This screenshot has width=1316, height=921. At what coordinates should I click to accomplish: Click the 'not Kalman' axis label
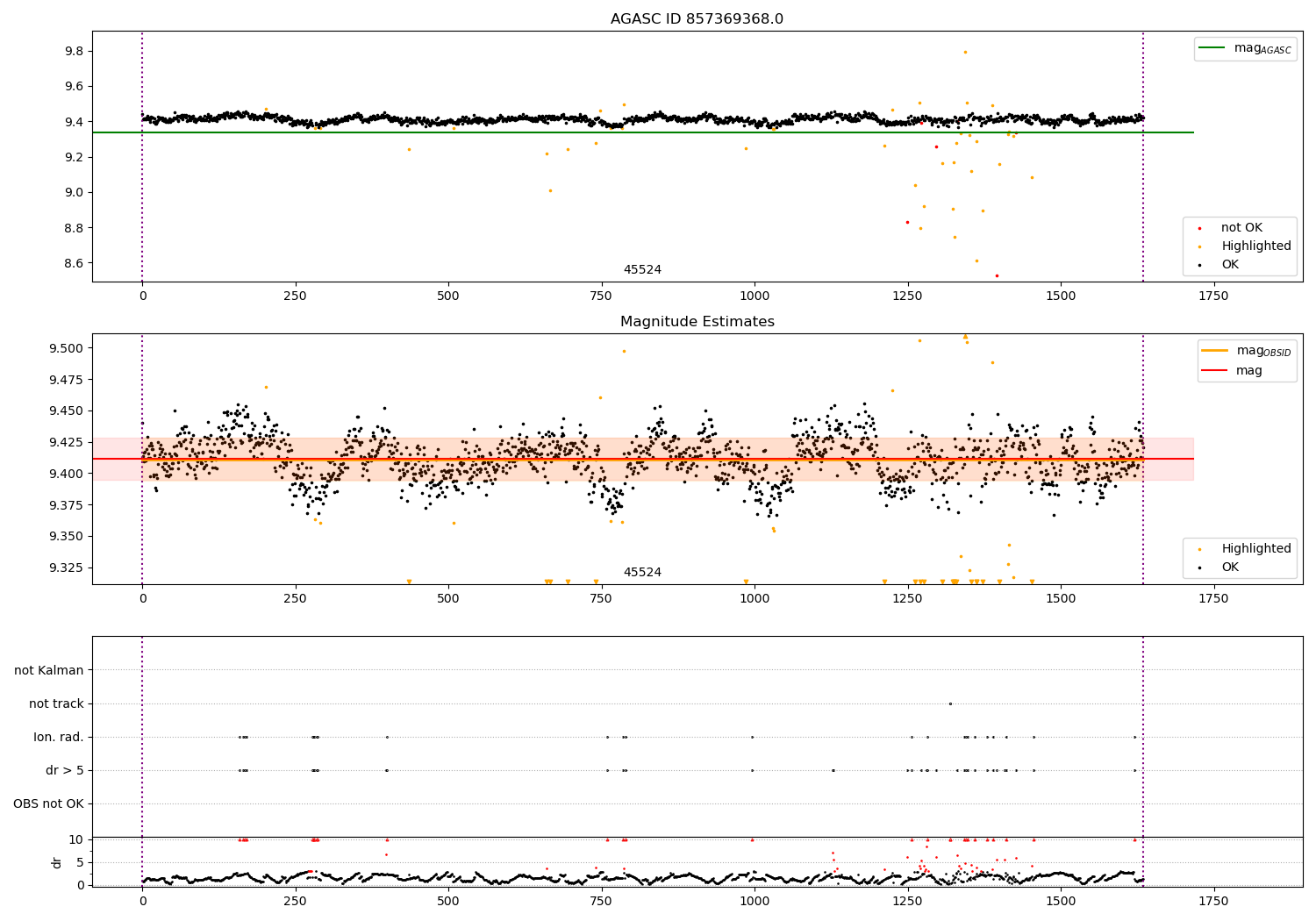49,670
